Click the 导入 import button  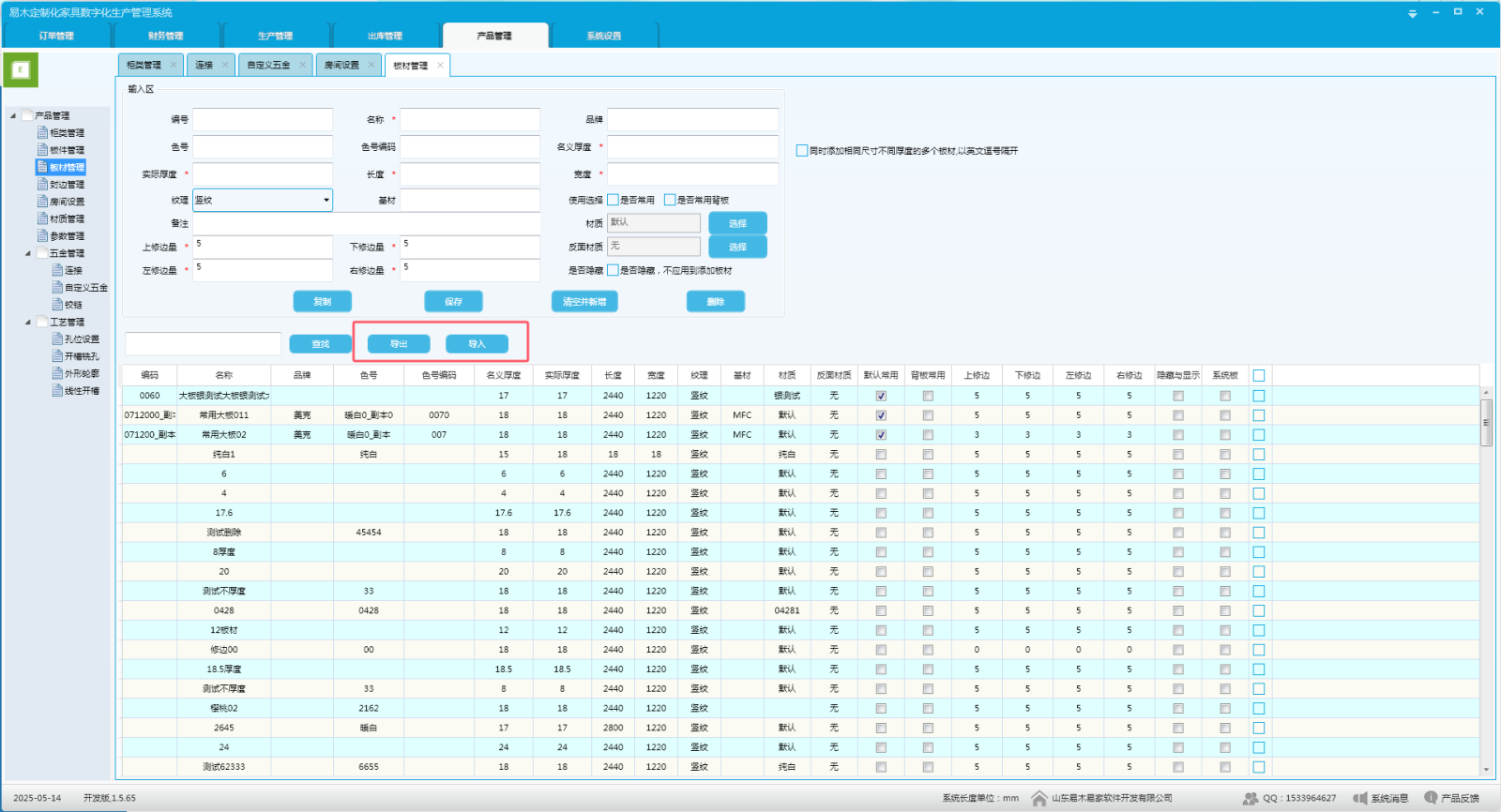(477, 344)
